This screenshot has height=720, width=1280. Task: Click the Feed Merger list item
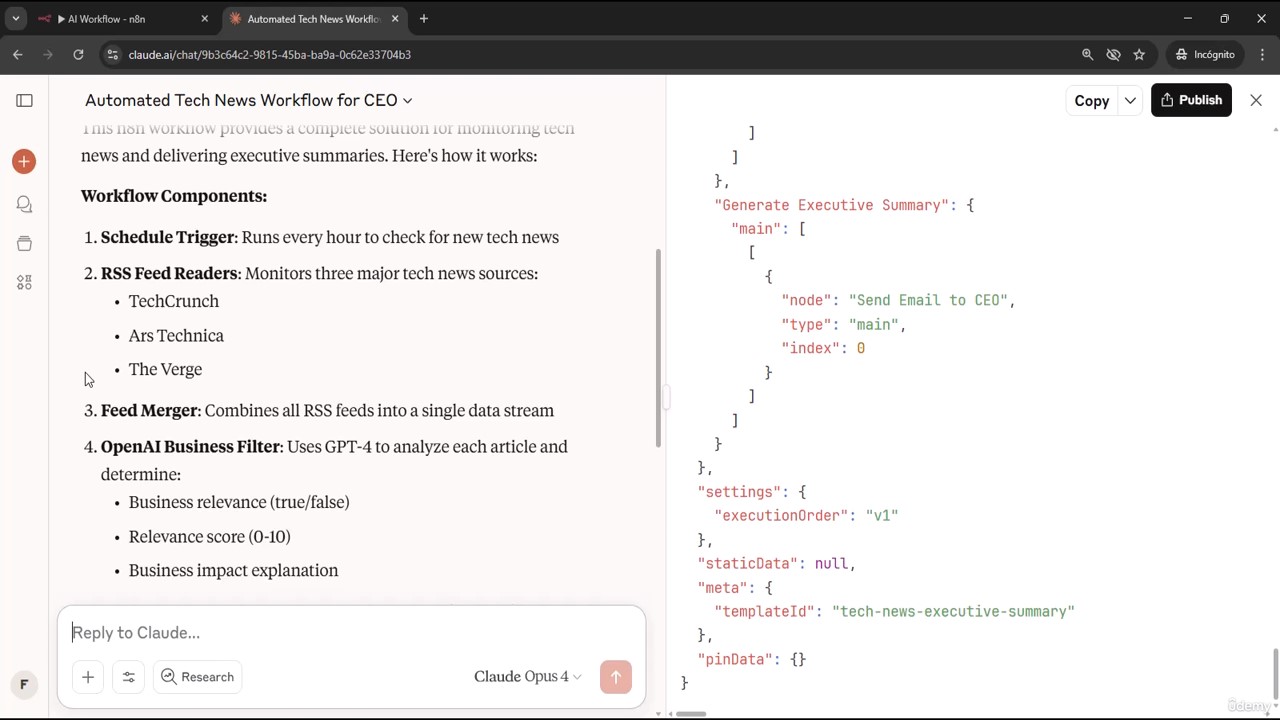[327, 411]
